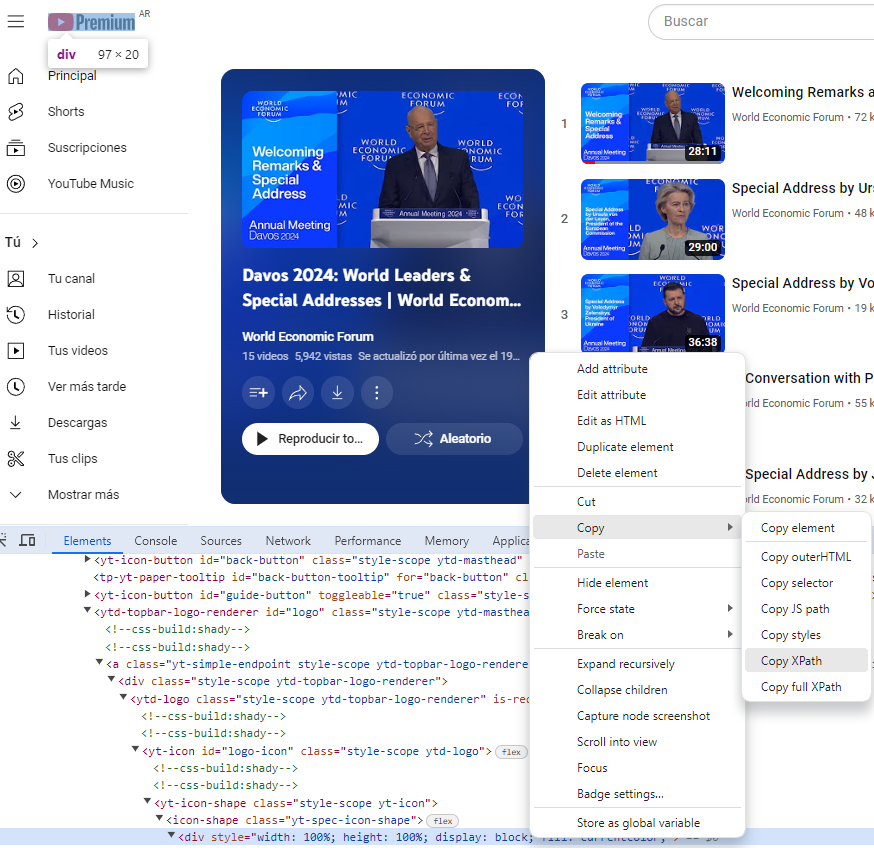Open the 36:38 video thumbnail

[653, 314]
